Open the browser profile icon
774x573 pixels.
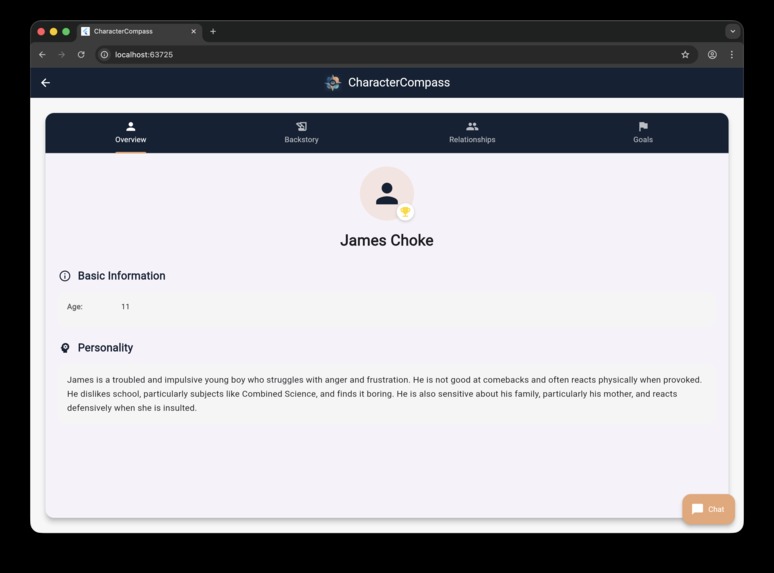pos(712,55)
